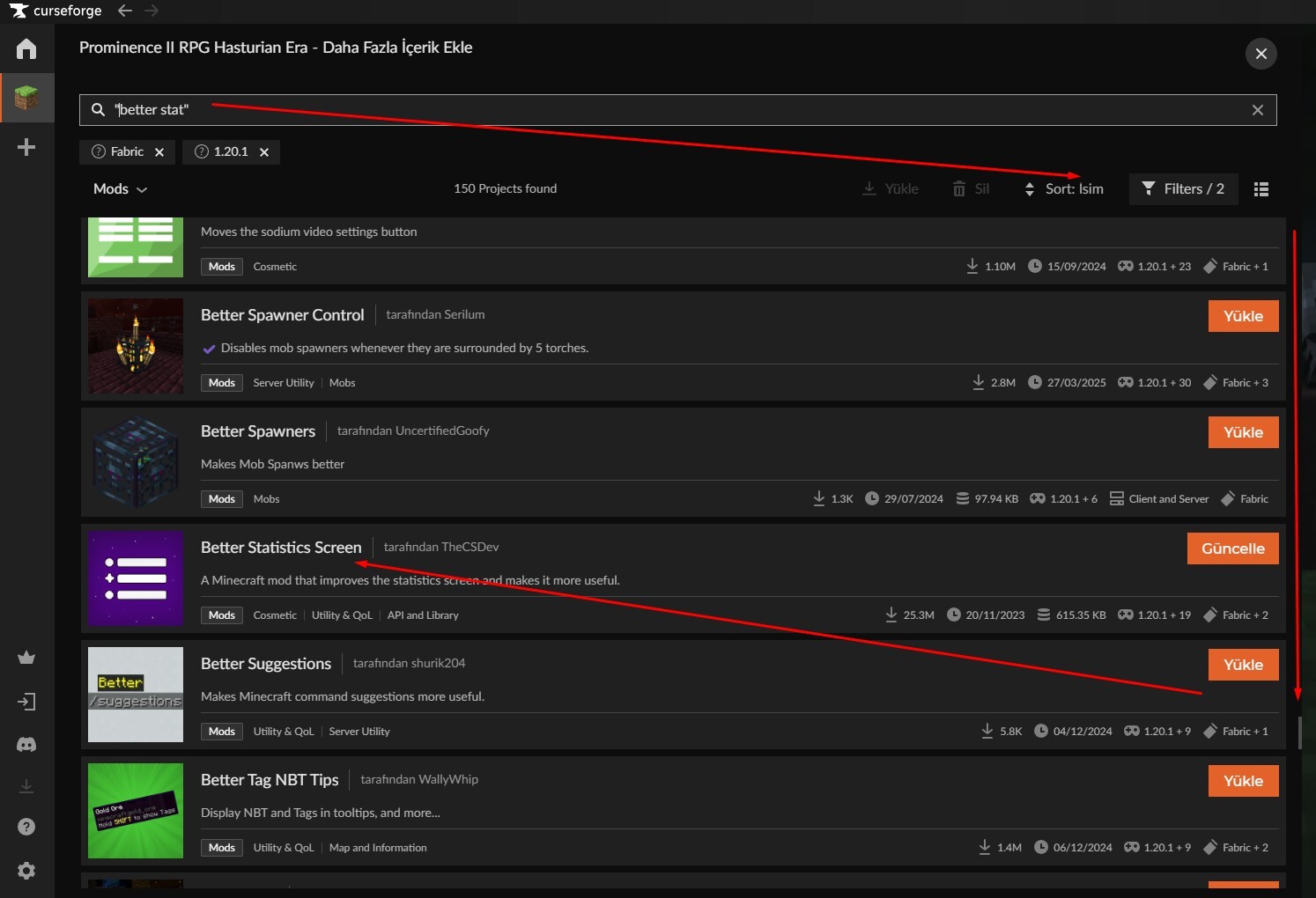The image size is (1316, 898).
Task: Click the crown premium icon
Action: click(26, 658)
